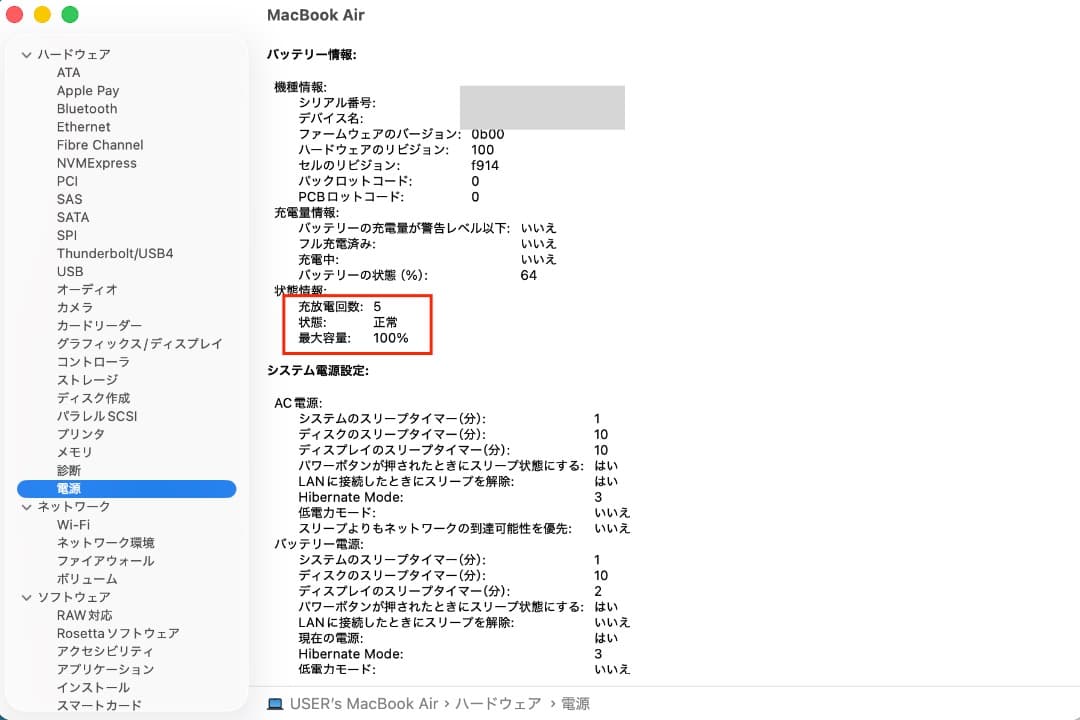Open the カメラ entry
This screenshot has height=720, width=1080.
tap(74, 307)
